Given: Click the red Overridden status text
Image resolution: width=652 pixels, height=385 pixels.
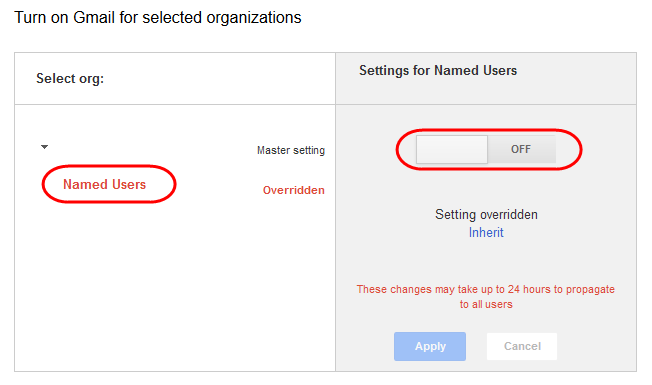Looking at the screenshot, I should [x=294, y=190].
